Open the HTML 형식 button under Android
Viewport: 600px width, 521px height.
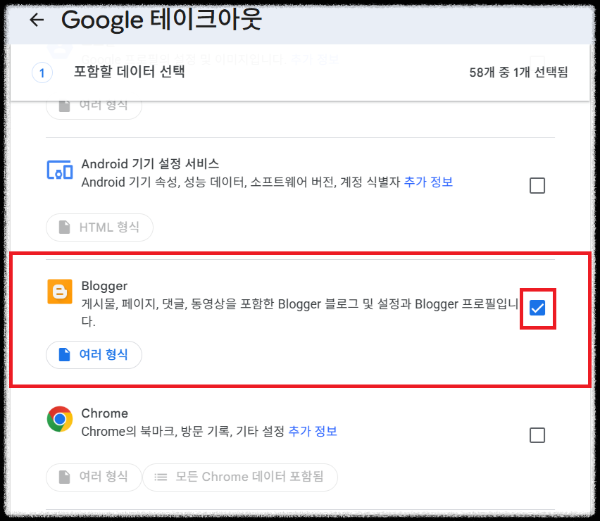point(99,228)
